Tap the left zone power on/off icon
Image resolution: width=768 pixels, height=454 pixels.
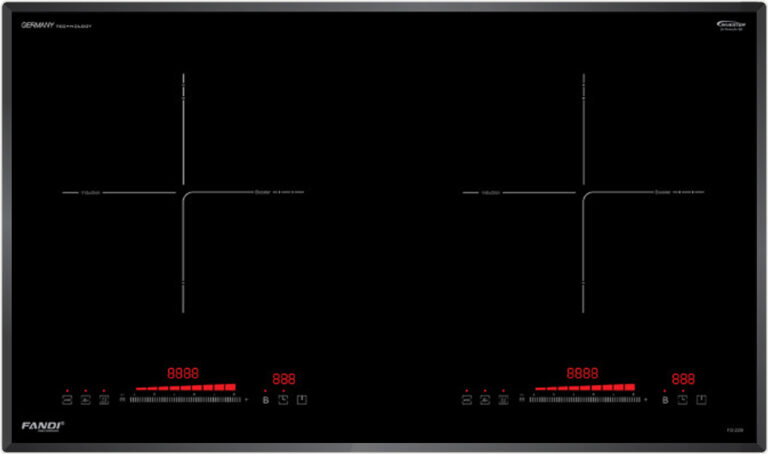pos(302,400)
